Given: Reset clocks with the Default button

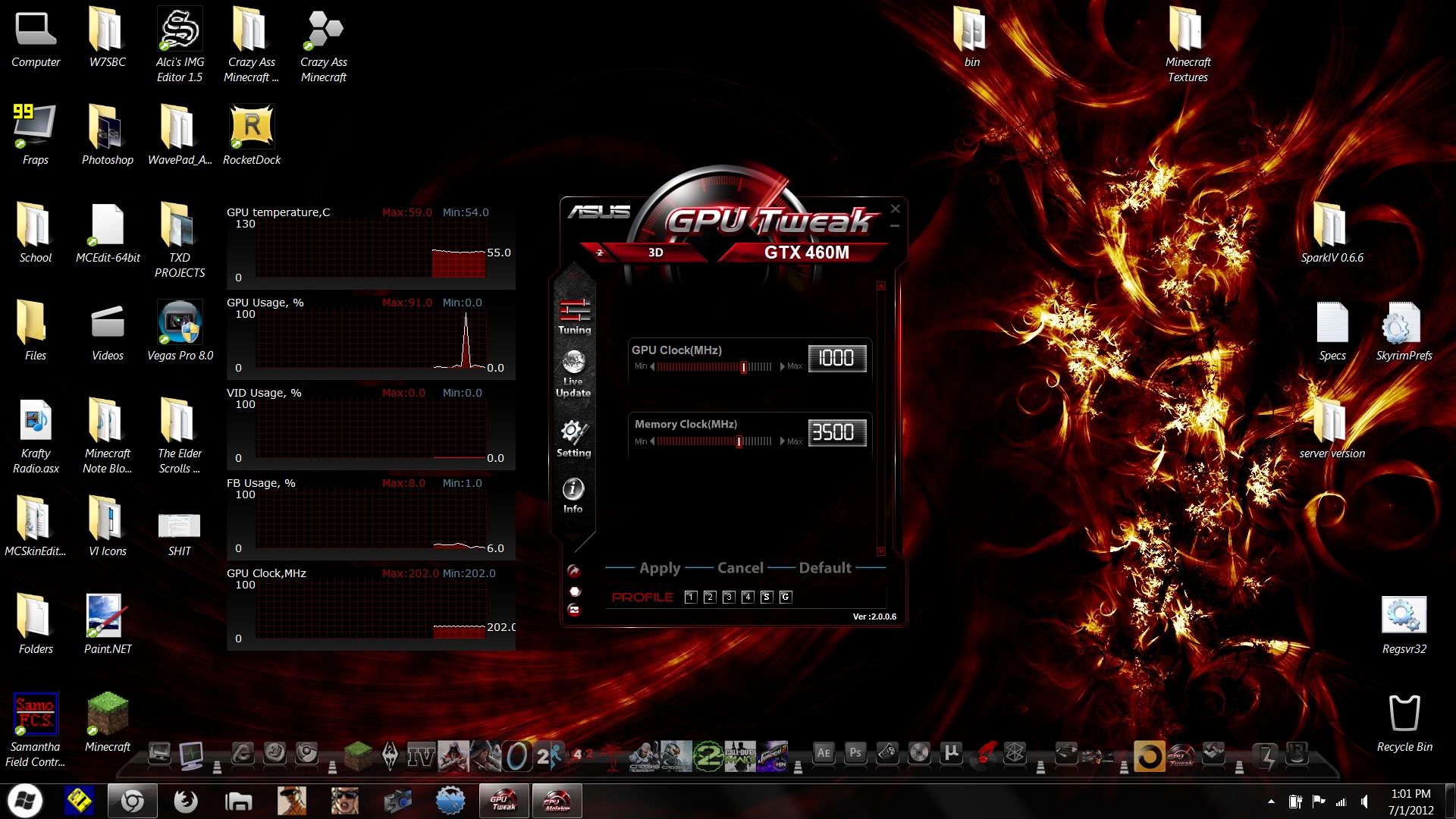Looking at the screenshot, I should [825, 568].
